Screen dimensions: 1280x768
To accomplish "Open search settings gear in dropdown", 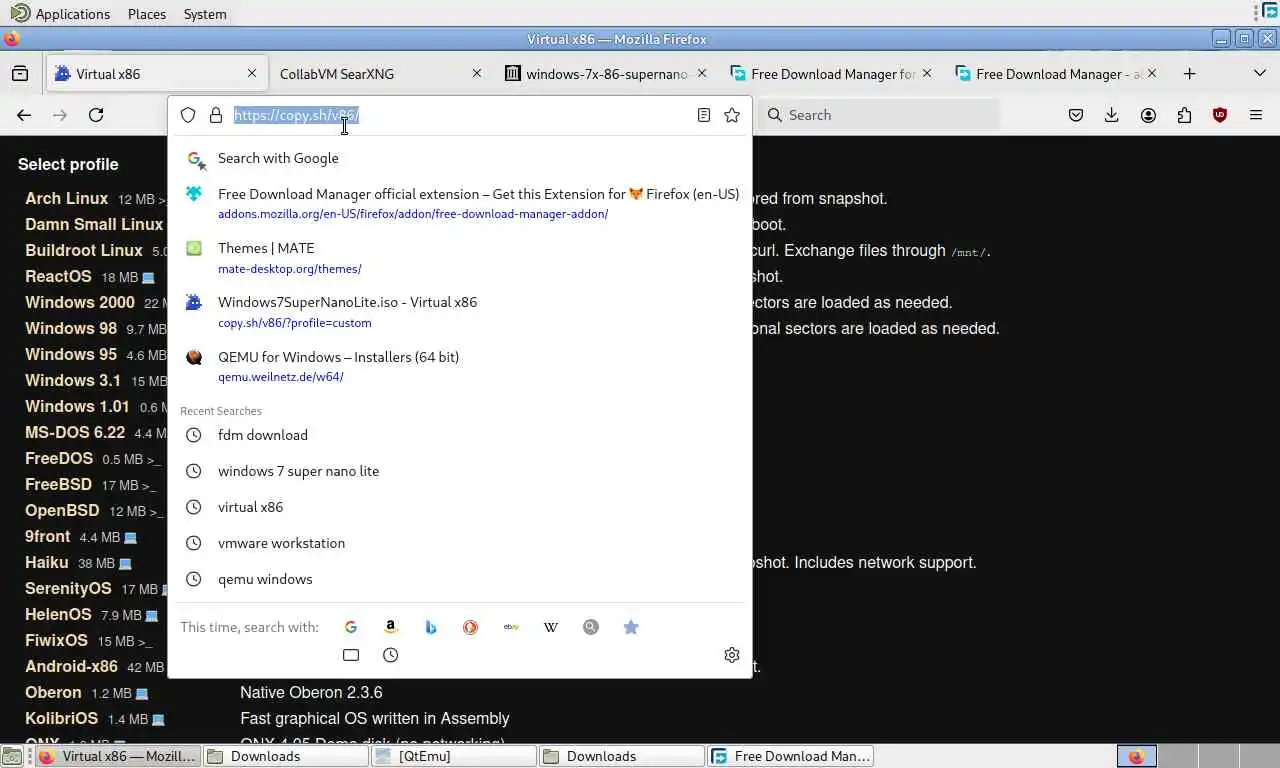I will (x=732, y=655).
